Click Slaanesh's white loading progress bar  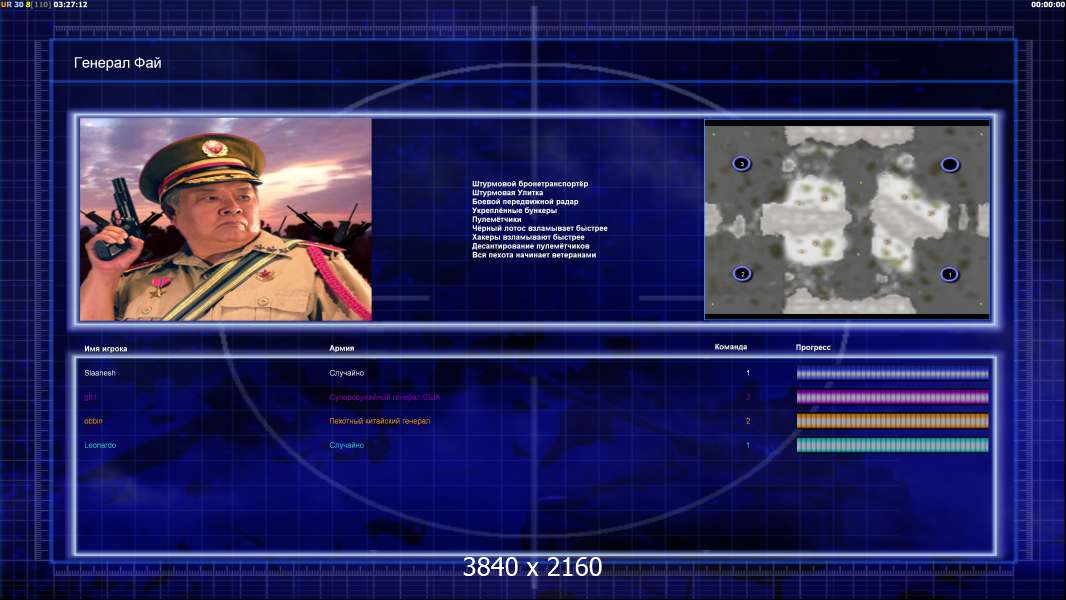892,373
